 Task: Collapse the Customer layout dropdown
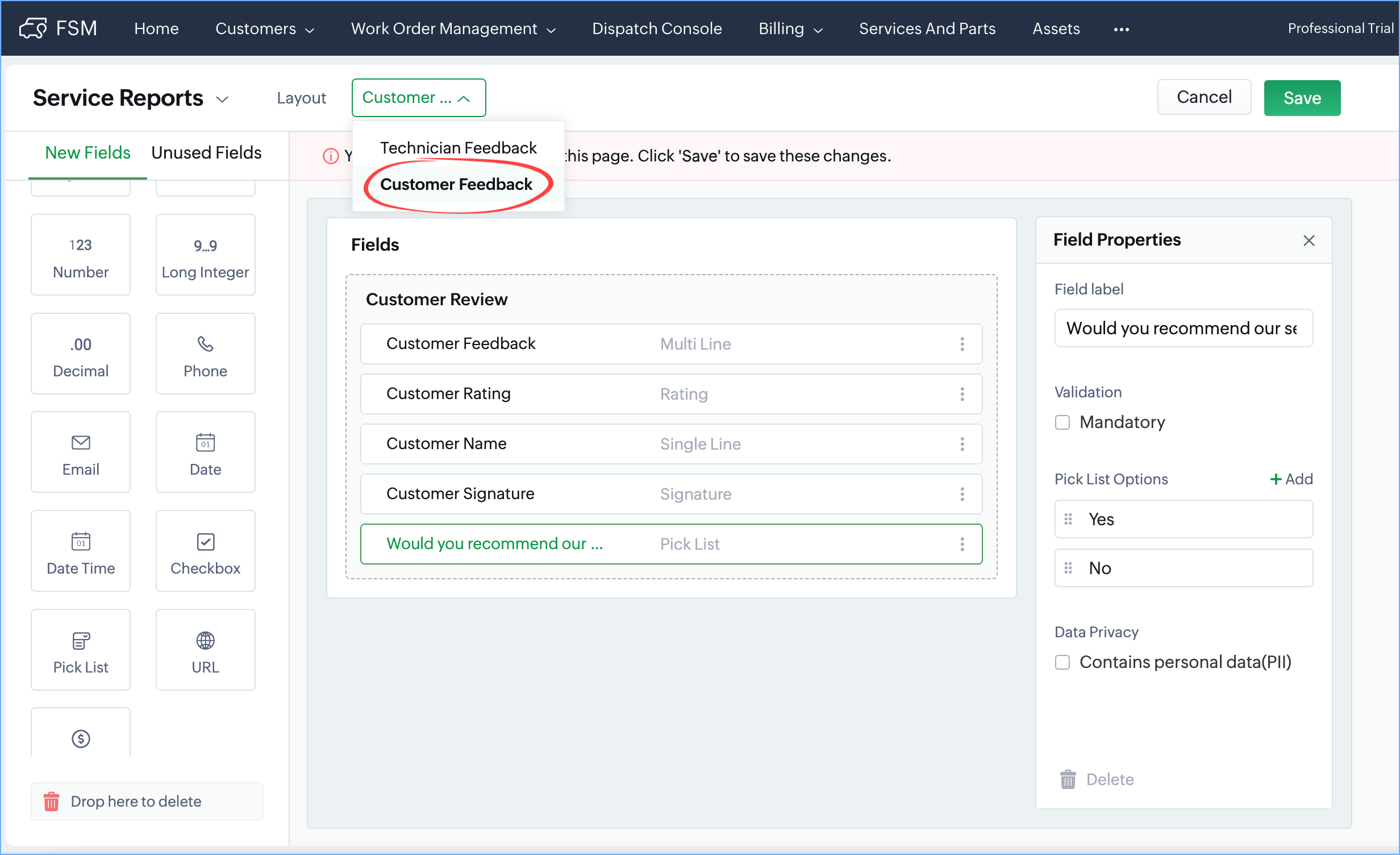tap(418, 98)
